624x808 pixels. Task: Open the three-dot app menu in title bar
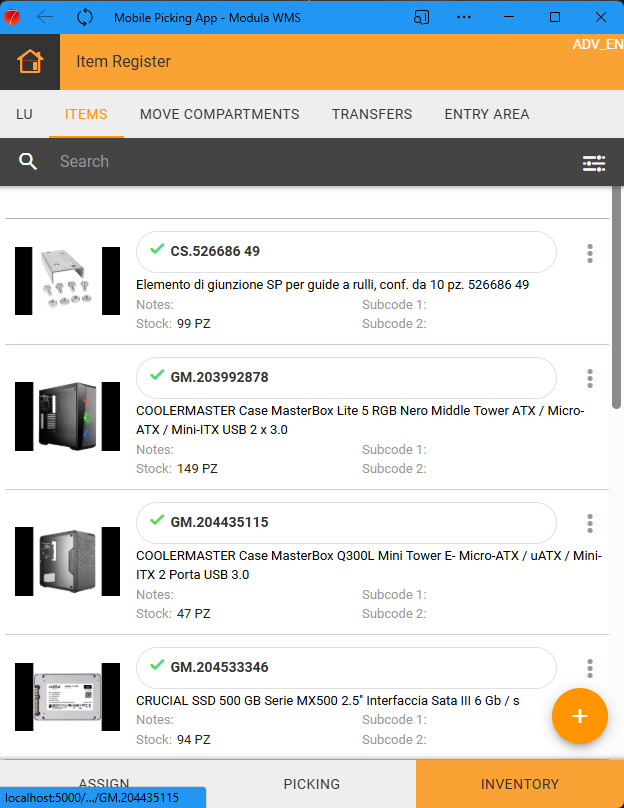click(464, 17)
